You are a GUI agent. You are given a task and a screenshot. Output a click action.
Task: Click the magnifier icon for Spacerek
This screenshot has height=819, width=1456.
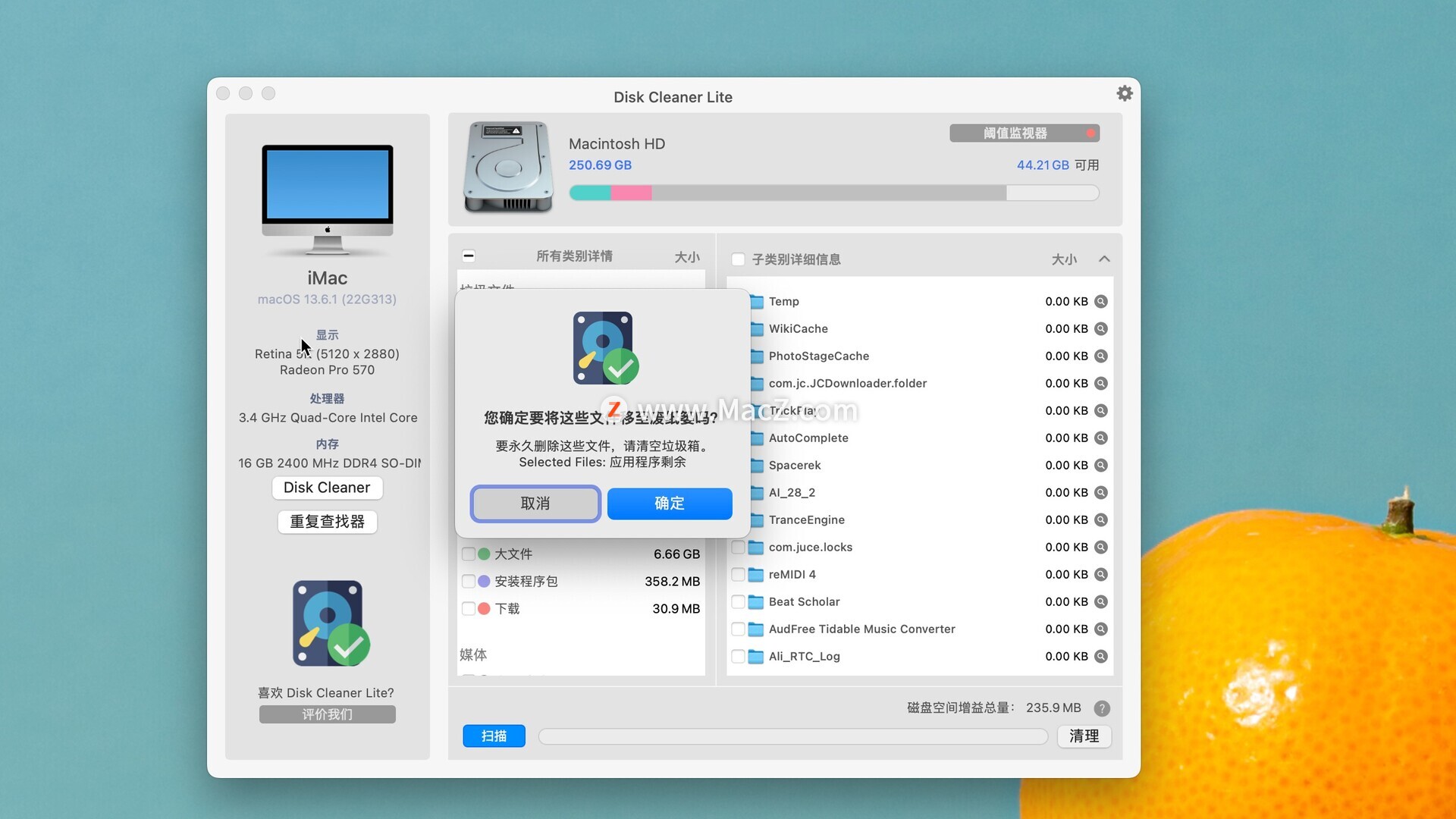pos(1101,466)
